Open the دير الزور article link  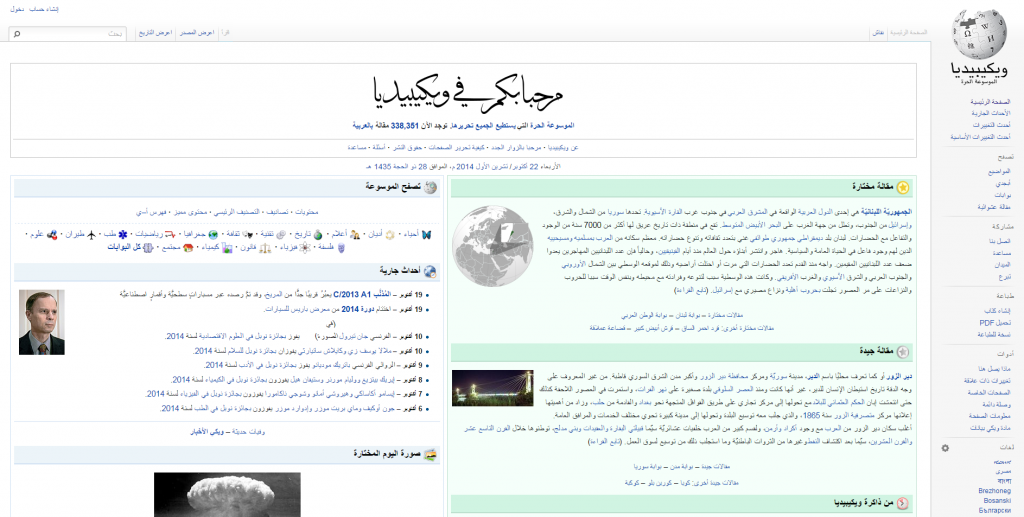tap(901, 377)
